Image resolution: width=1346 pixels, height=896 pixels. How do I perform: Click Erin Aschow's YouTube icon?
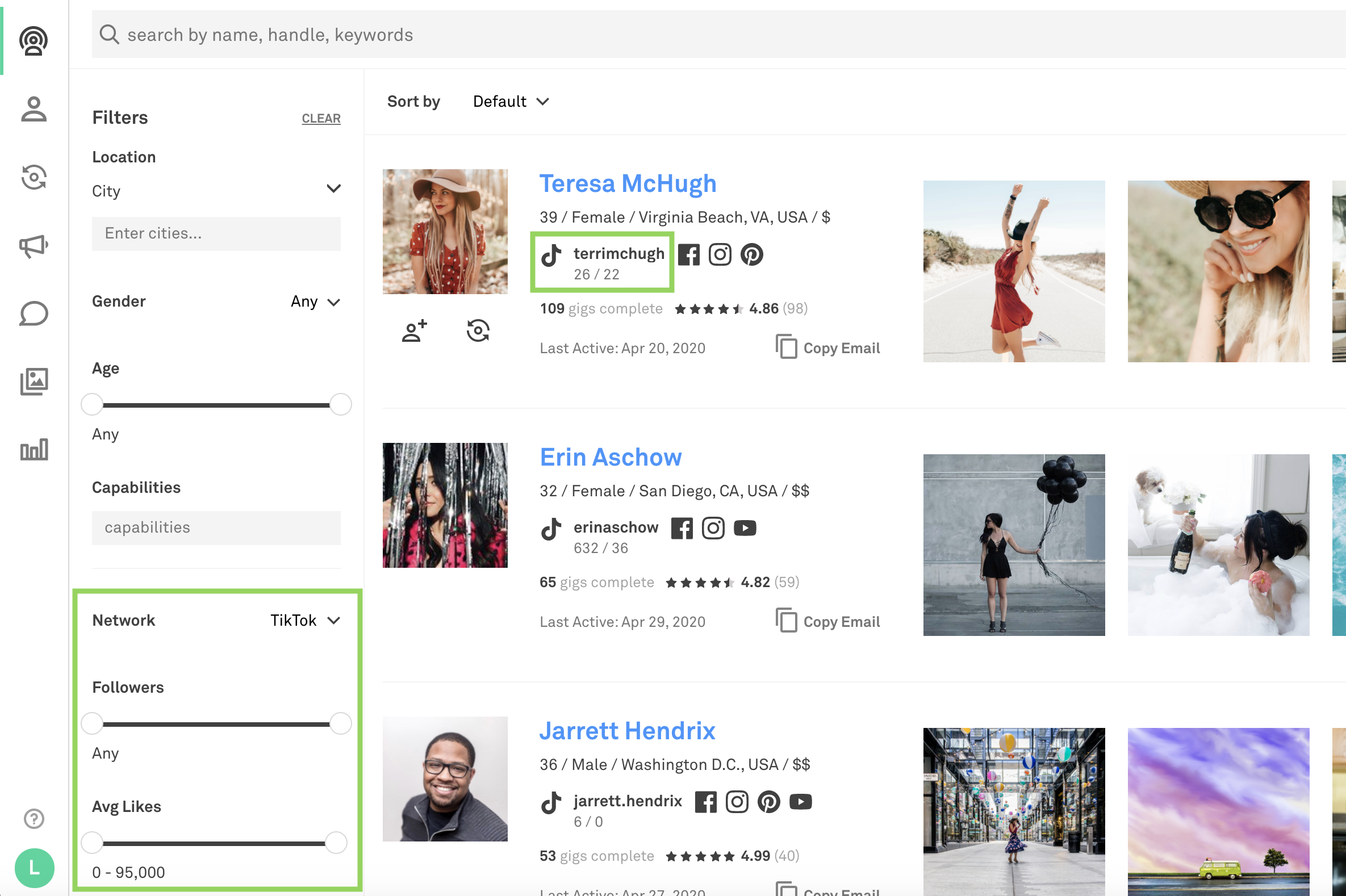pos(745,529)
